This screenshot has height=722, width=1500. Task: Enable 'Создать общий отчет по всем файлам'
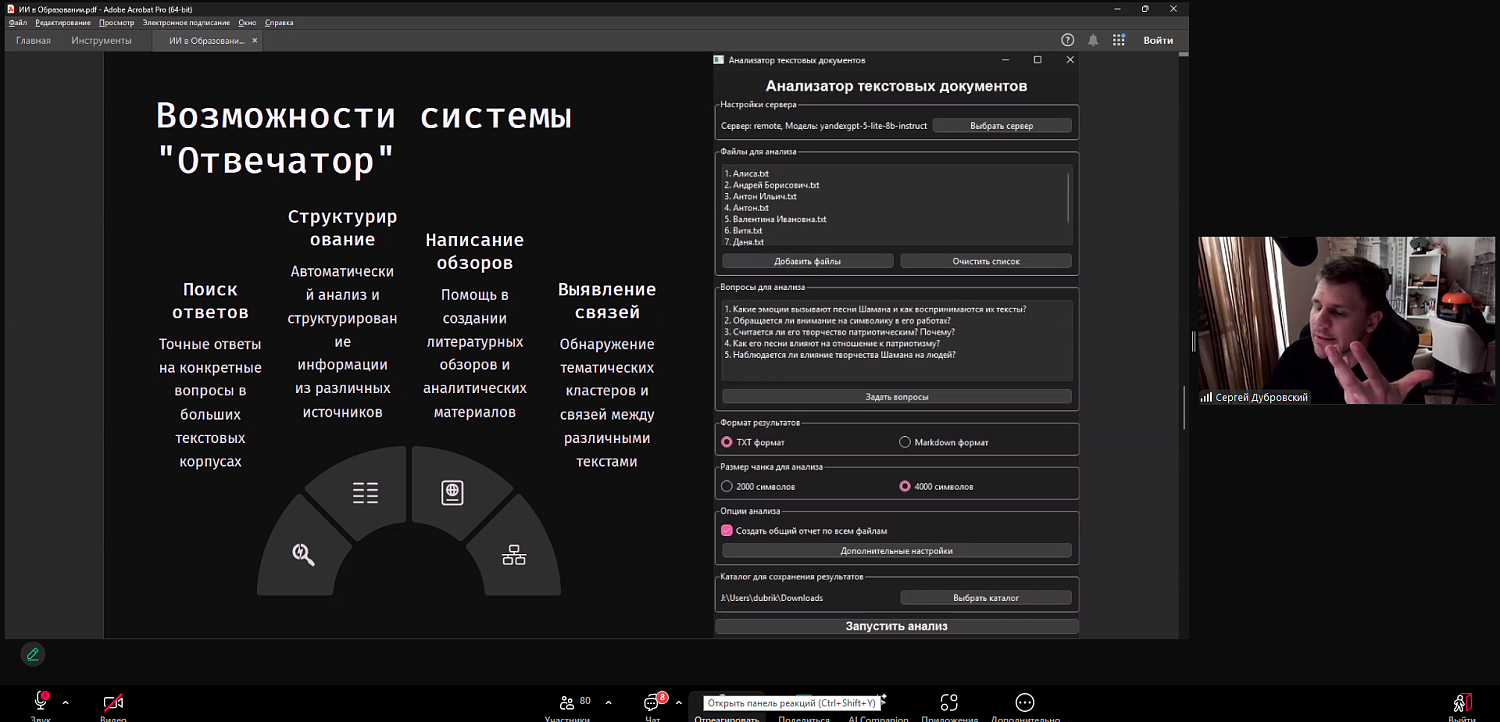tap(728, 529)
